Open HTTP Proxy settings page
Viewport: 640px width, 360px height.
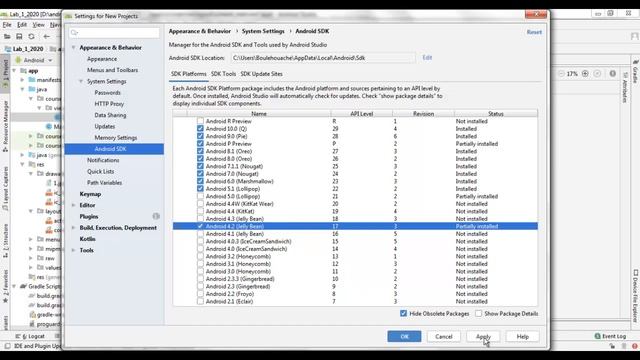pos(109,104)
